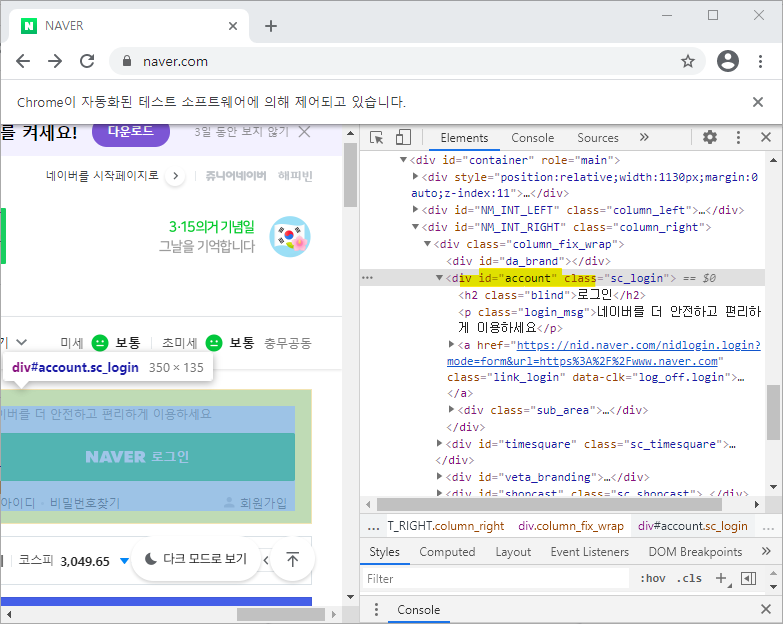The image size is (783, 624).
Task: Expand the NM_INT_LEFT div node
Action: (415, 209)
